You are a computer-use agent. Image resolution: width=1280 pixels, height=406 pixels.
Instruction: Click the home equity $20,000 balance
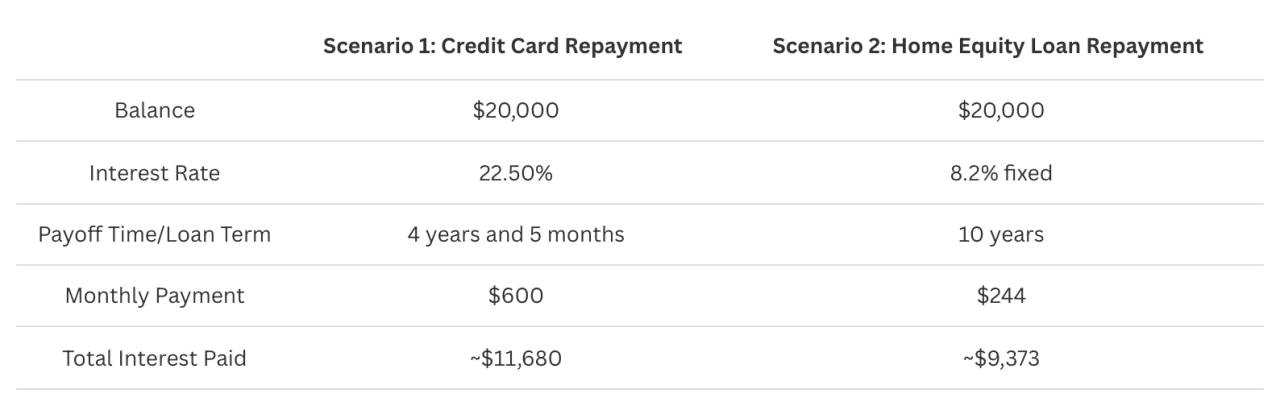click(1000, 111)
